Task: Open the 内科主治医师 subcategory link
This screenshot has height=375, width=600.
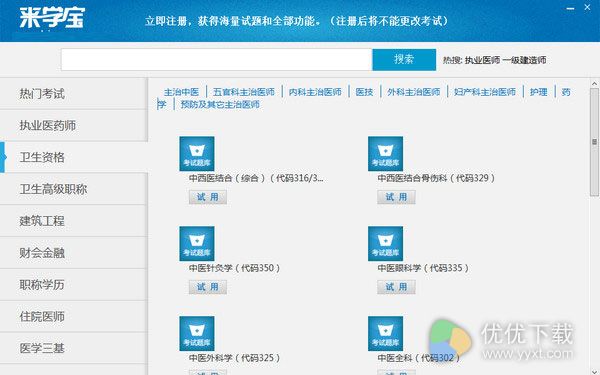Action: [315, 92]
